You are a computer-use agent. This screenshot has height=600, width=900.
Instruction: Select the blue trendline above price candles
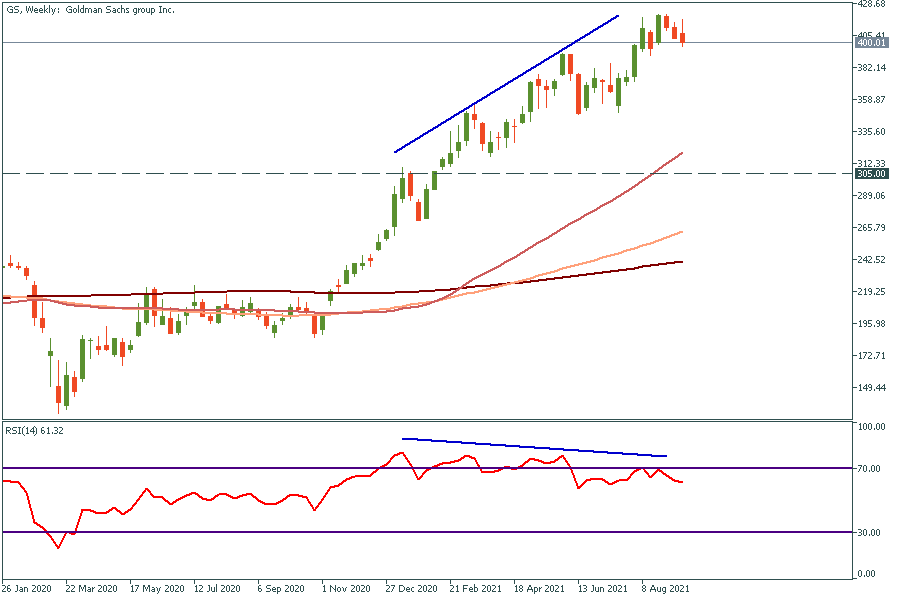[506, 84]
